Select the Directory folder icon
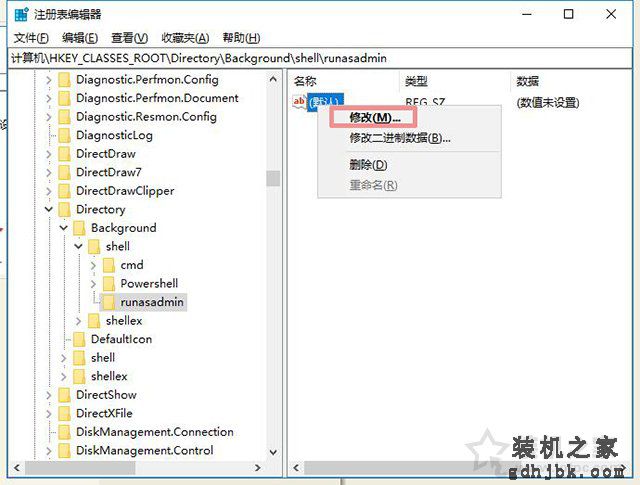This screenshot has width=640, height=485. pyautogui.click(x=64, y=209)
